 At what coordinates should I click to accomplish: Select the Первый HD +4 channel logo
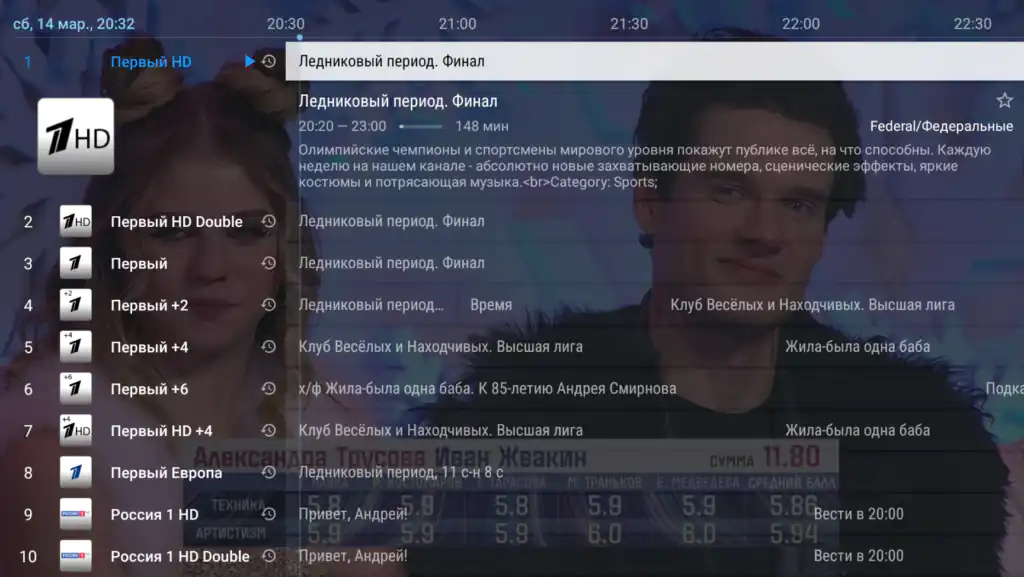[x=76, y=430]
